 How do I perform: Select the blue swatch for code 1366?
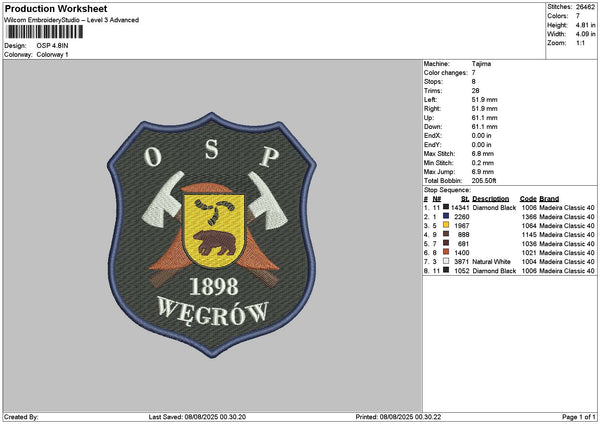(x=446, y=216)
